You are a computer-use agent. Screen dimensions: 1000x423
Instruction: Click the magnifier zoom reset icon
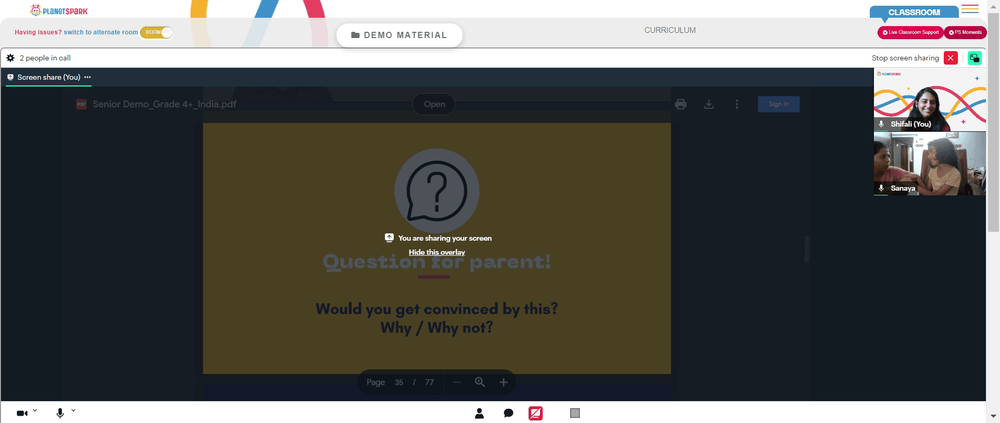pyautogui.click(x=480, y=382)
